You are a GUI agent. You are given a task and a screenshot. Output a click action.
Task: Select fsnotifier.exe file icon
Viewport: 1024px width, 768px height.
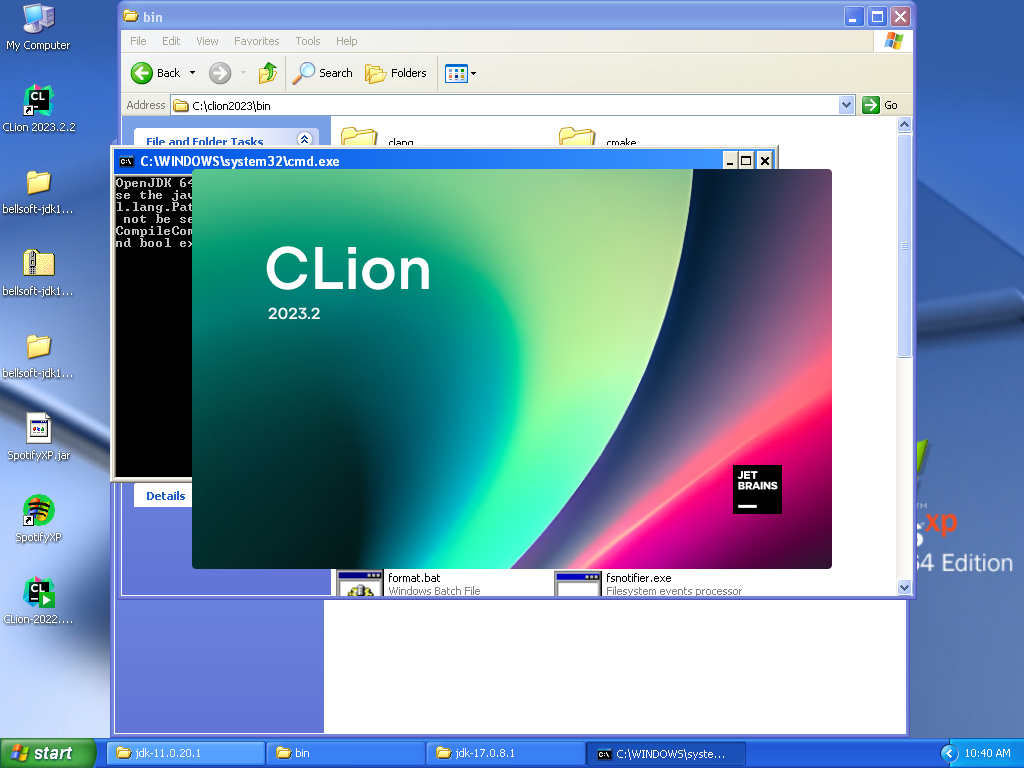coord(577,583)
